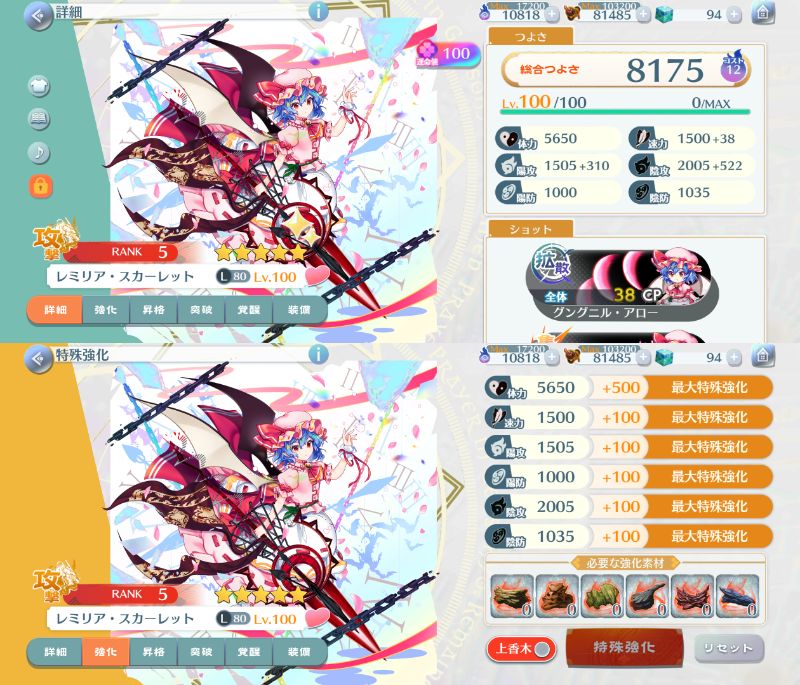The height and width of the screenshot is (685, 800).
Task: Click 最大特殊強化 for 体力 stat
Action: tap(709, 388)
